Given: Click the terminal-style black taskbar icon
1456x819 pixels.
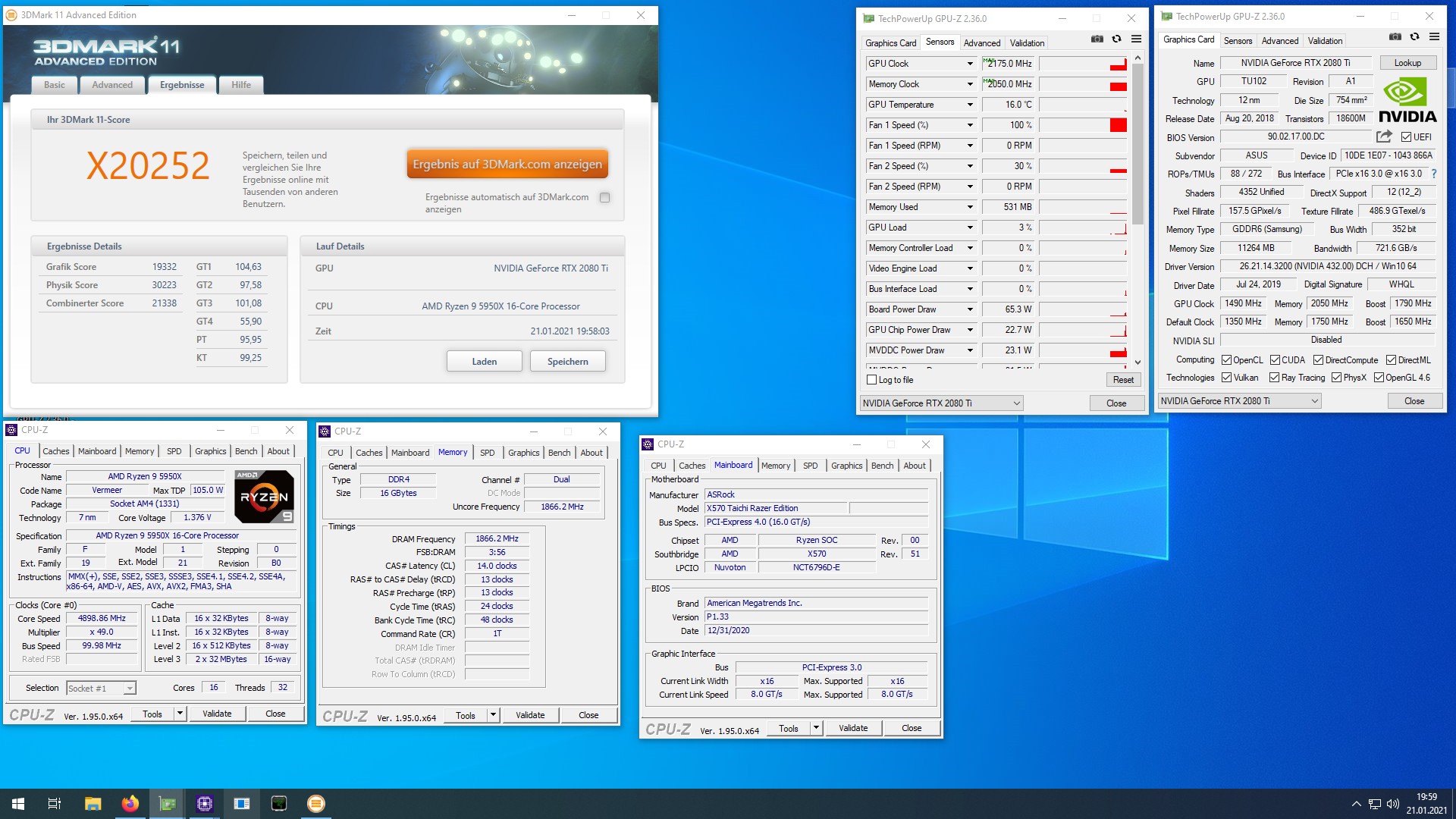Looking at the screenshot, I should pos(279,804).
